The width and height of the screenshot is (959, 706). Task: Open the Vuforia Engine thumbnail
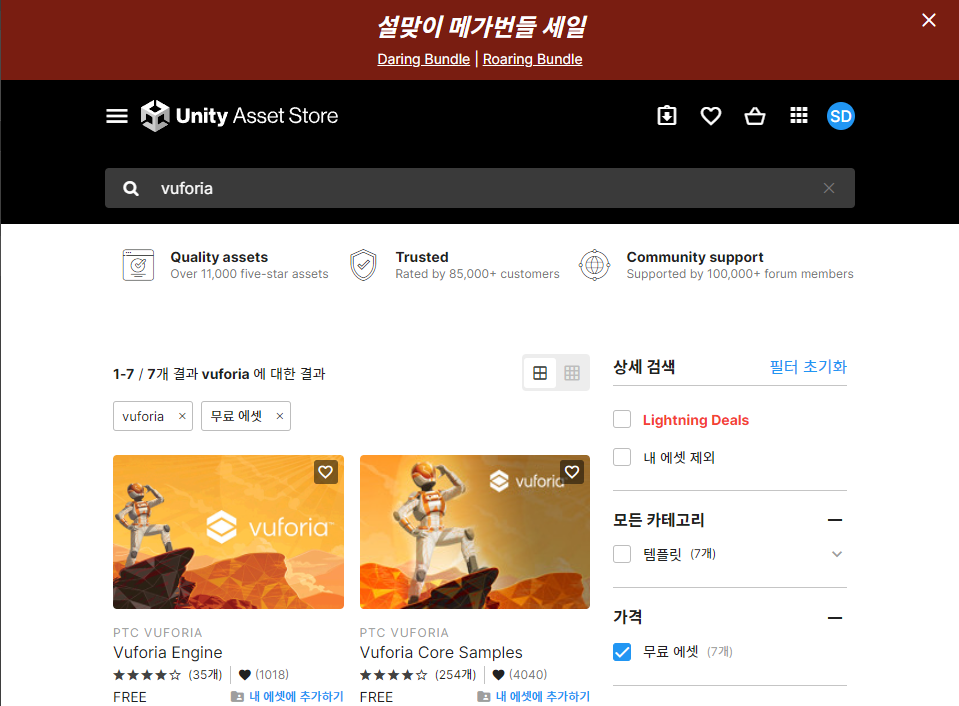pyautogui.click(x=228, y=532)
